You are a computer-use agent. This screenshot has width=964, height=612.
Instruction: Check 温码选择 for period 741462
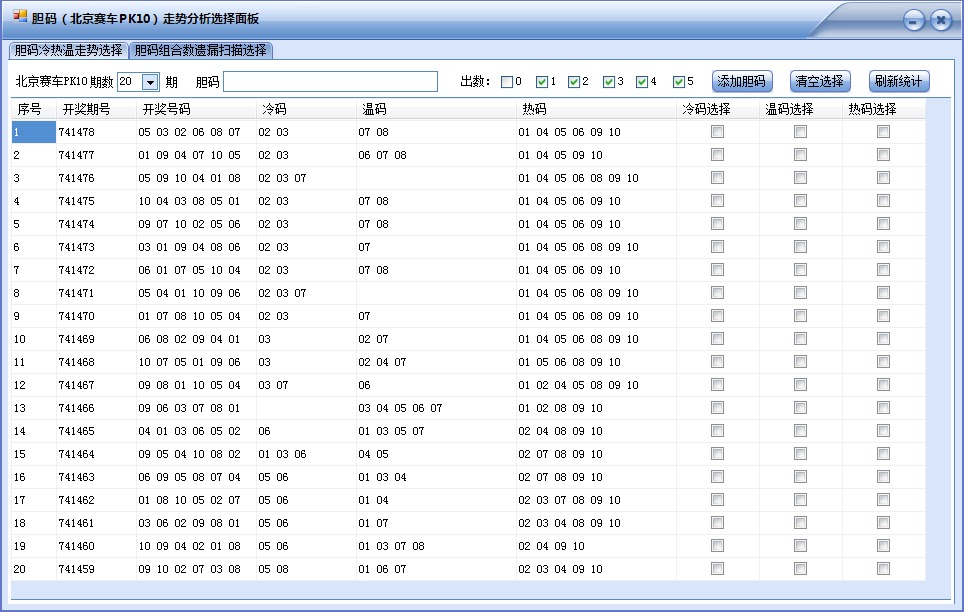[799, 500]
